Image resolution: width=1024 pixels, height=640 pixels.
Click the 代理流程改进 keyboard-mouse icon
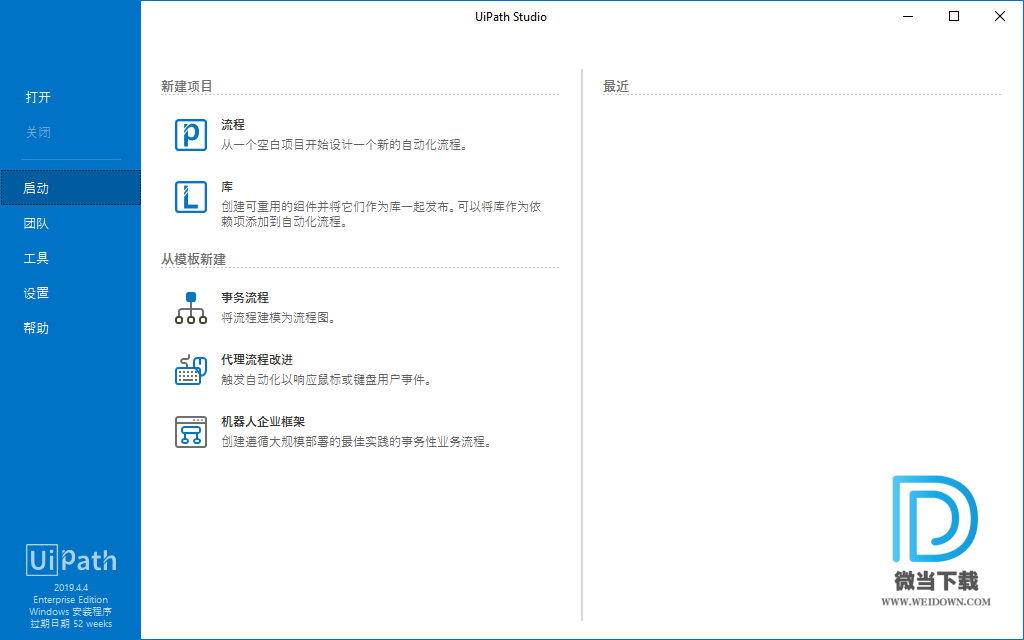[x=191, y=370]
